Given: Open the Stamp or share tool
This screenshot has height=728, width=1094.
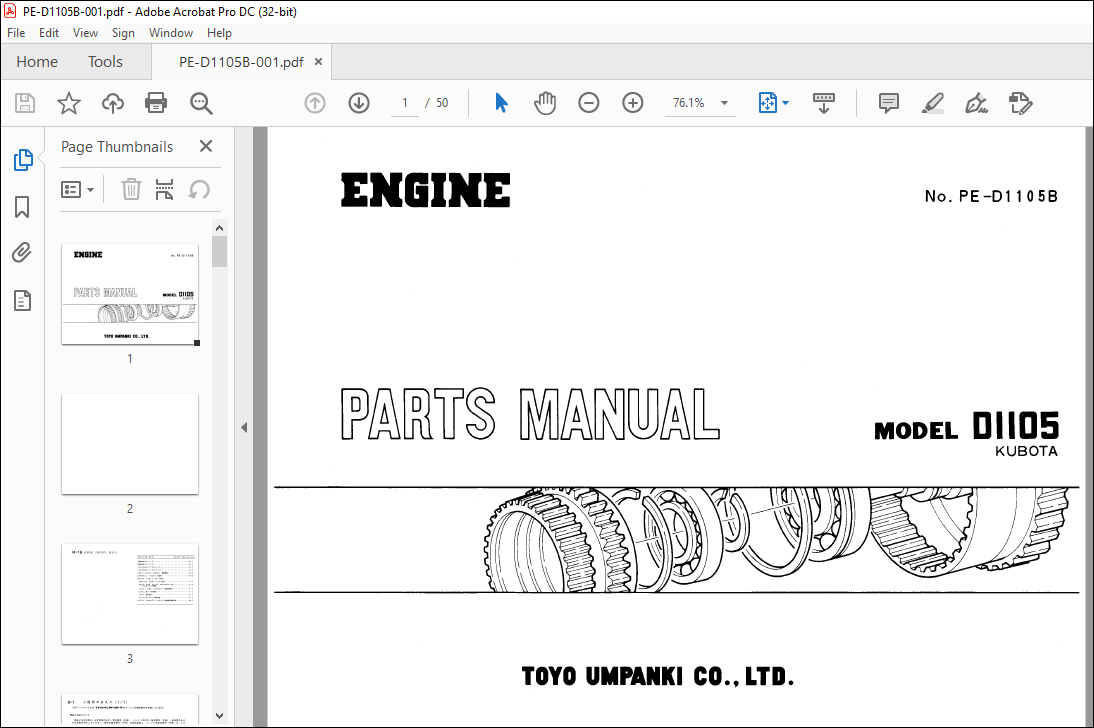Looking at the screenshot, I should (x=1020, y=103).
